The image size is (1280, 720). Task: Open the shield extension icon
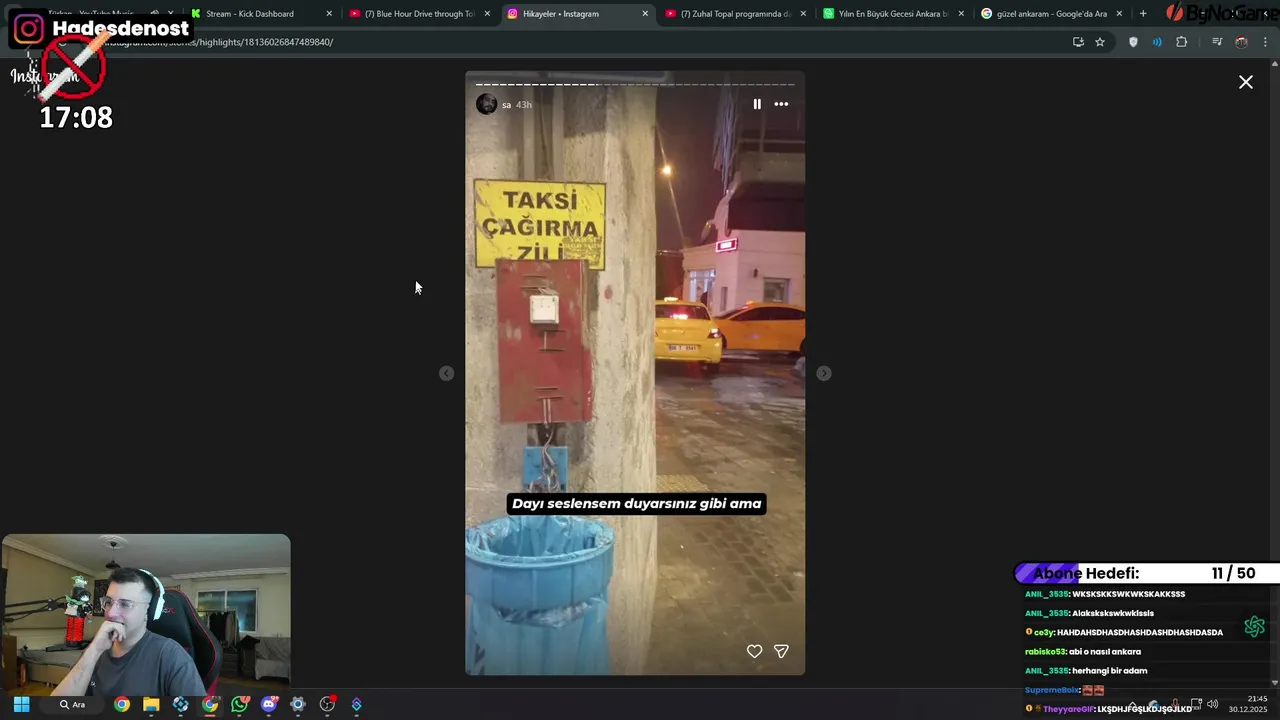click(1133, 42)
